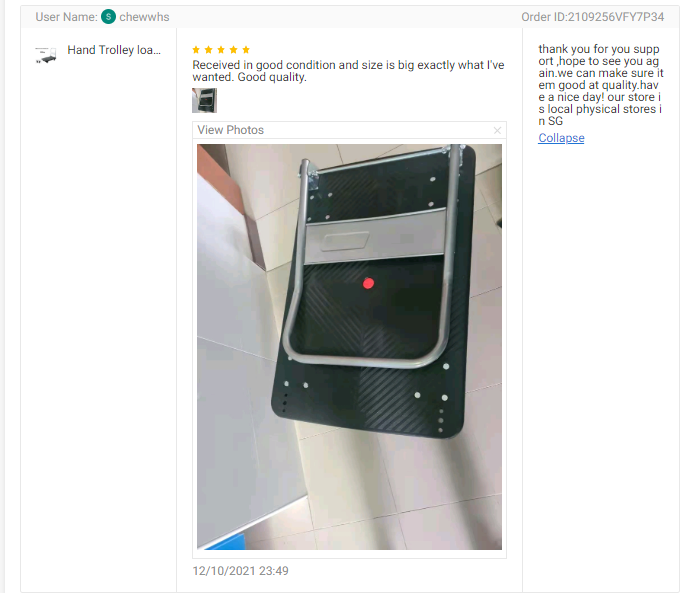This screenshot has height=593, width=695.
Task: Open the Hand Trolley loa... product title
Action: coord(114,50)
